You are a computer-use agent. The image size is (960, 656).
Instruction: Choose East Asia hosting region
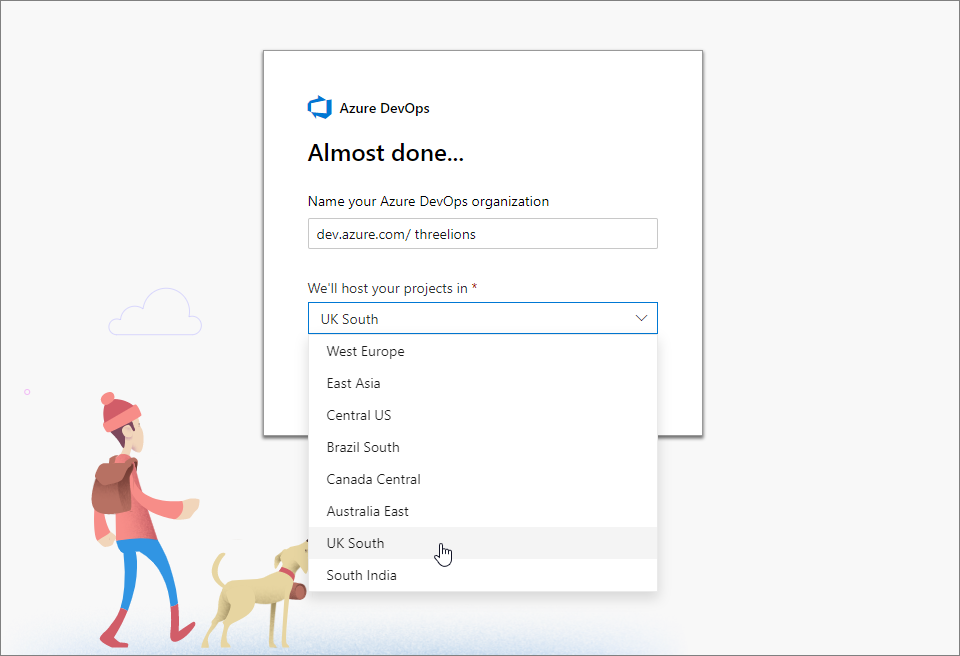(x=482, y=383)
